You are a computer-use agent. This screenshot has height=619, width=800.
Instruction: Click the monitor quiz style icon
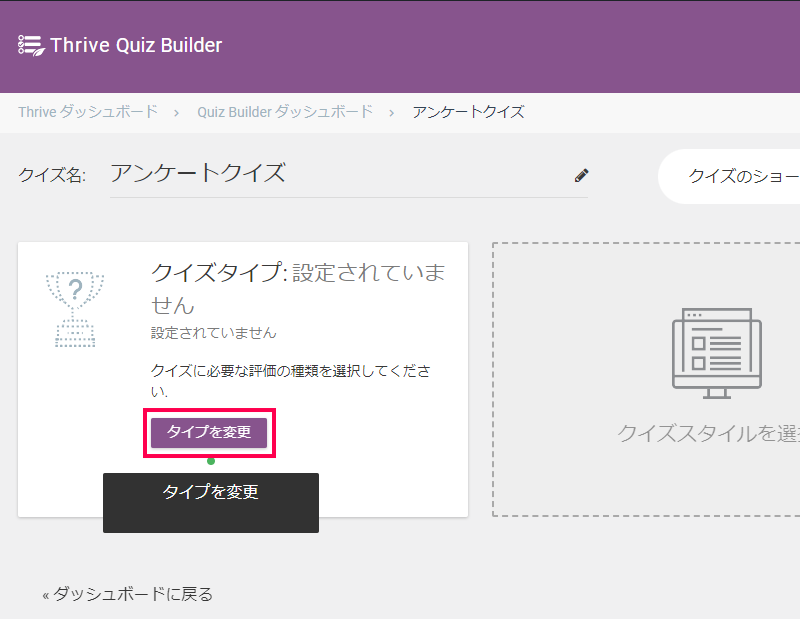[x=717, y=353]
